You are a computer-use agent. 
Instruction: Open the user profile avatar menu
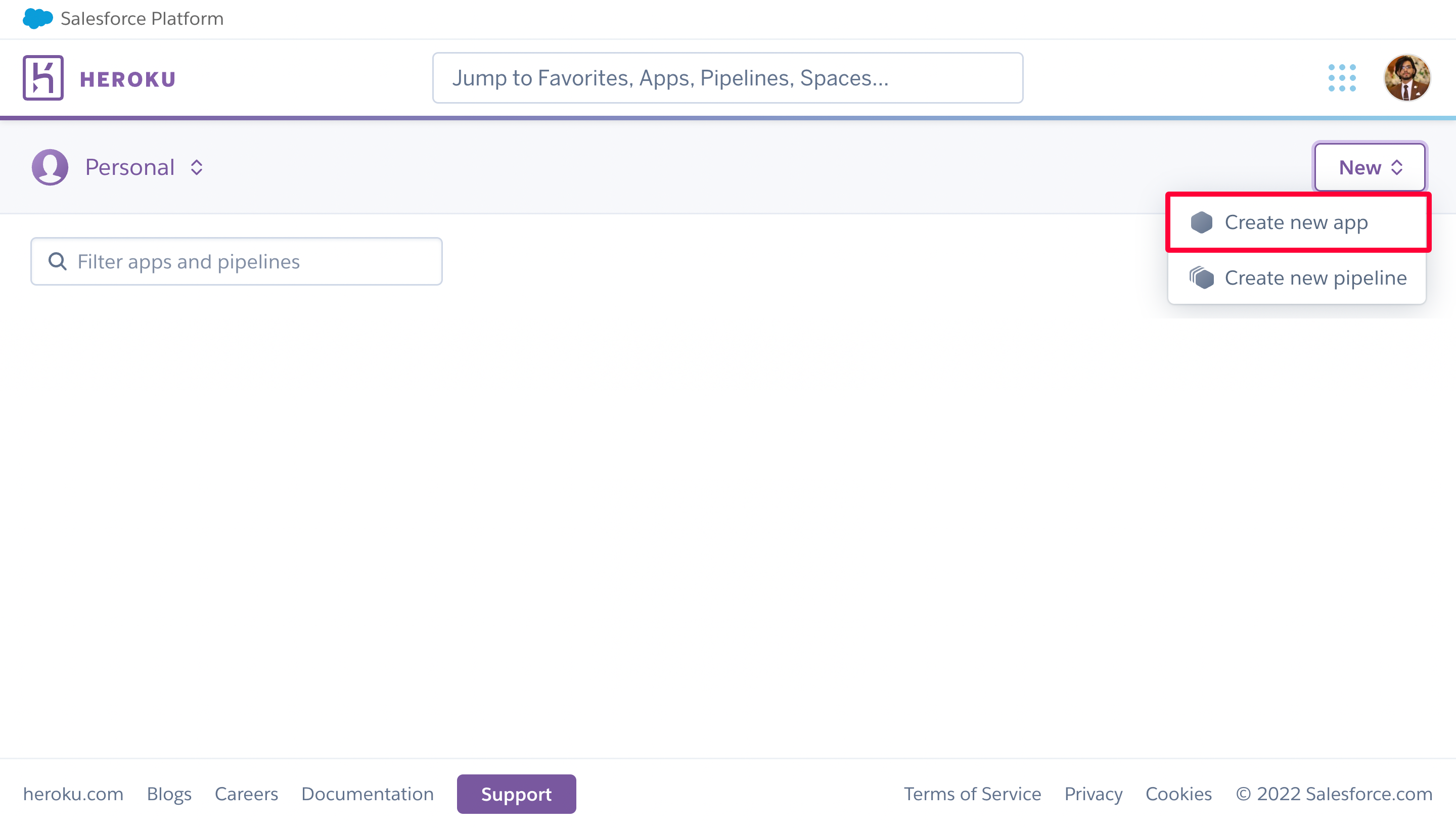[x=1406, y=78]
